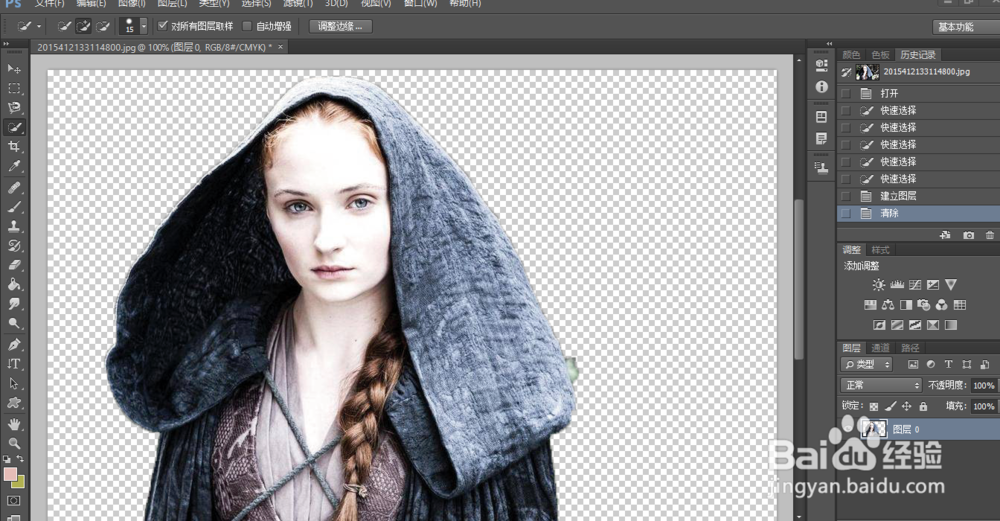This screenshot has height=521, width=1000.
Task: Choose Subtract from Selection mode
Action: coord(102,26)
